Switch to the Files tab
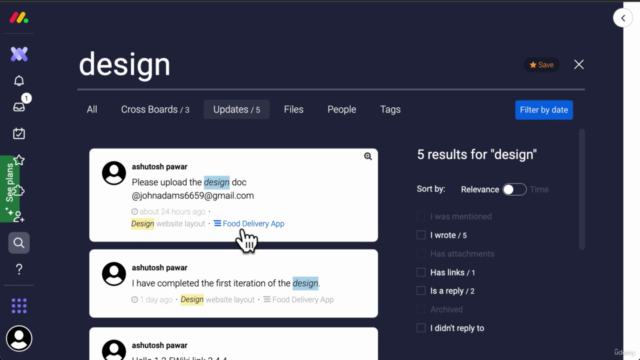Viewport: 640px width, 360px height. [x=293, y=109]
